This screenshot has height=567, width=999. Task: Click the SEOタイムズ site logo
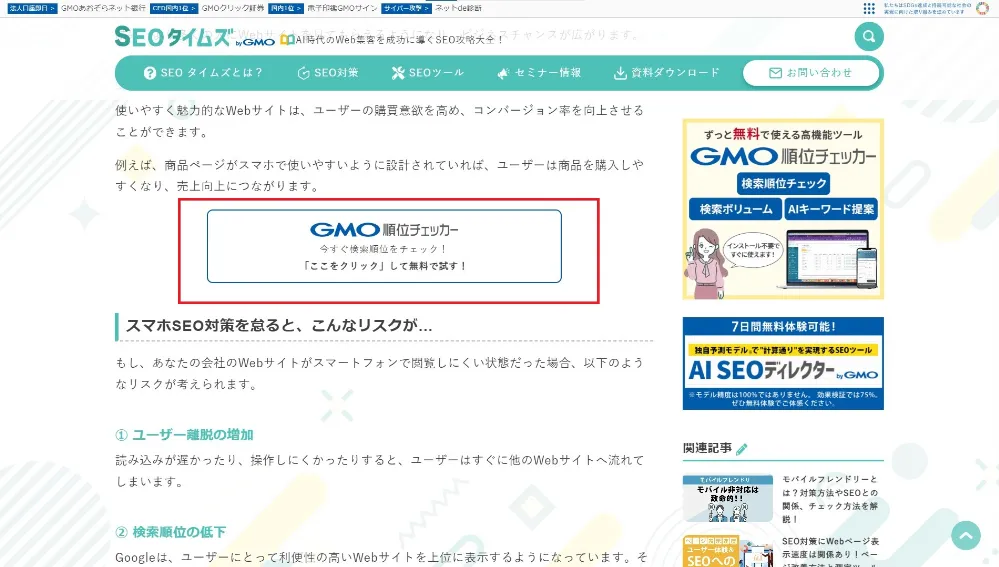click(x=194, y=37)
